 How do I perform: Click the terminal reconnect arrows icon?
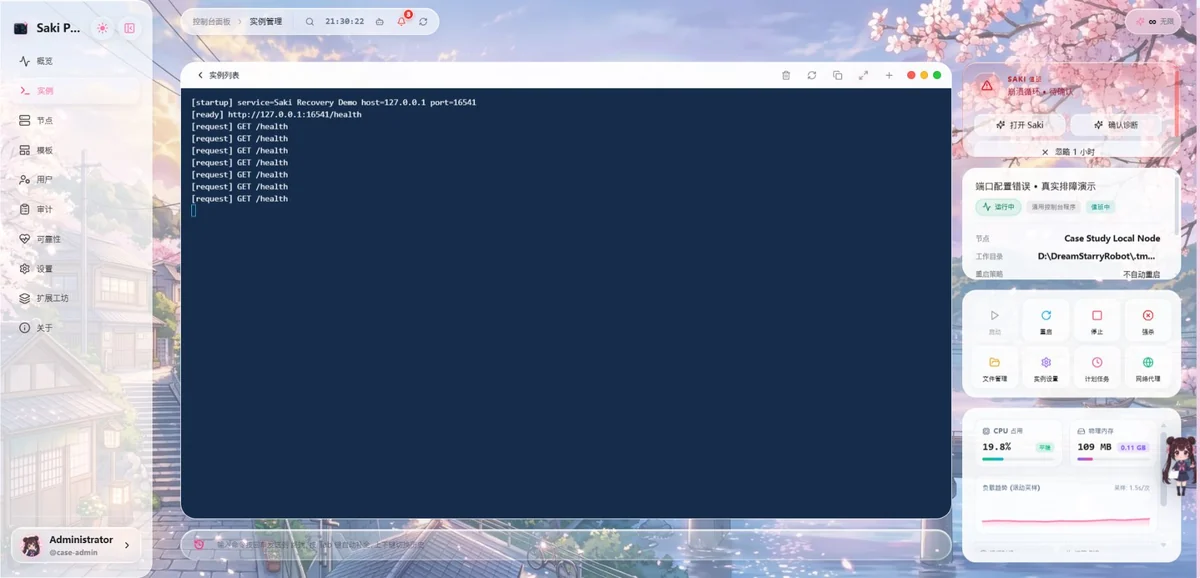coord(812,75)
